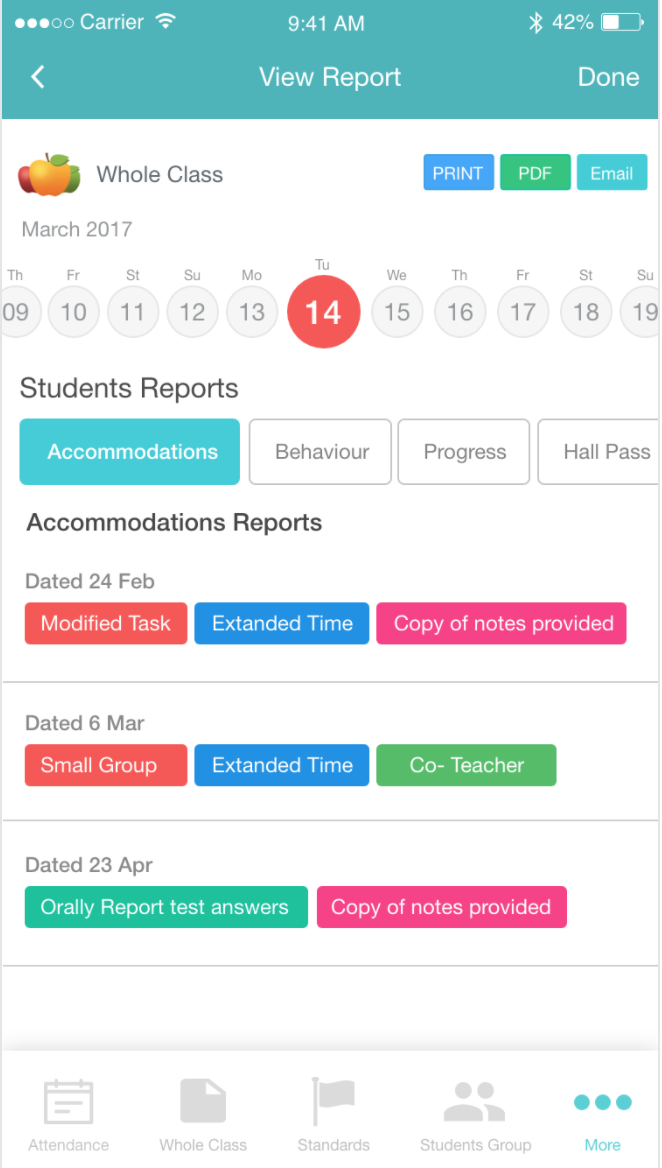The image size is (662, 1168).
Task: Tap the Bluetooth status icon
Action: [536, 22]
